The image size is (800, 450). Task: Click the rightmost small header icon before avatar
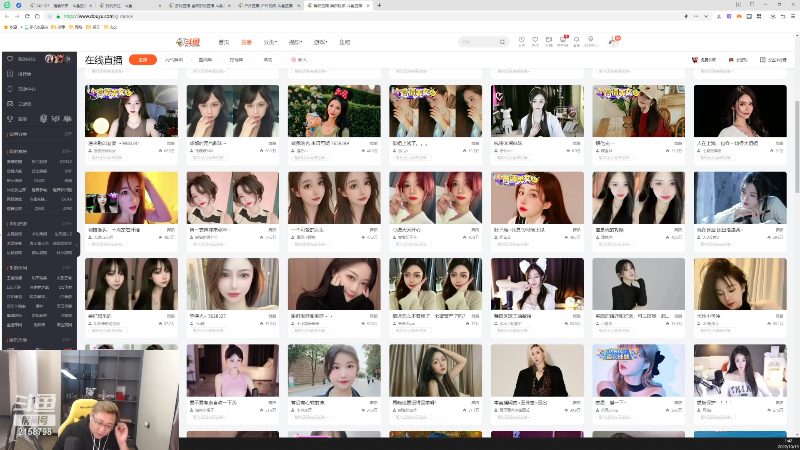click(590, 40)
